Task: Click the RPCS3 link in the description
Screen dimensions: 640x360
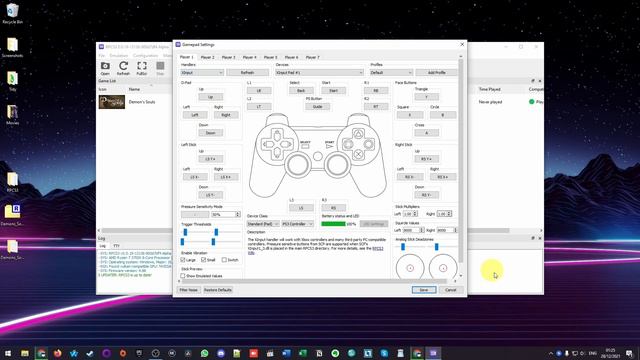Action: pos(378,248)
